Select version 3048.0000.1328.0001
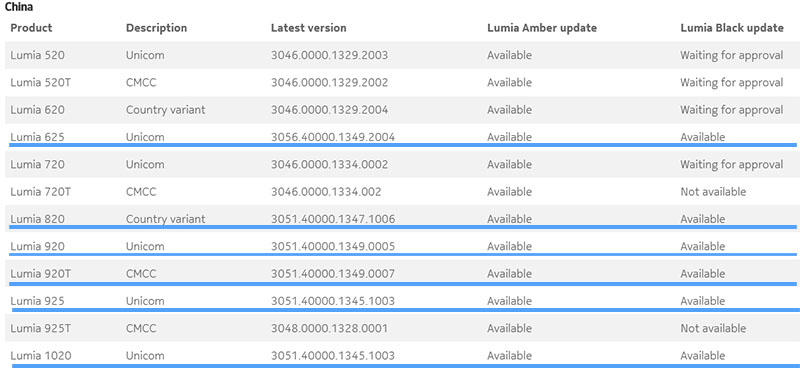The width and height of the screenshot is (800, 376). point(329,329)
